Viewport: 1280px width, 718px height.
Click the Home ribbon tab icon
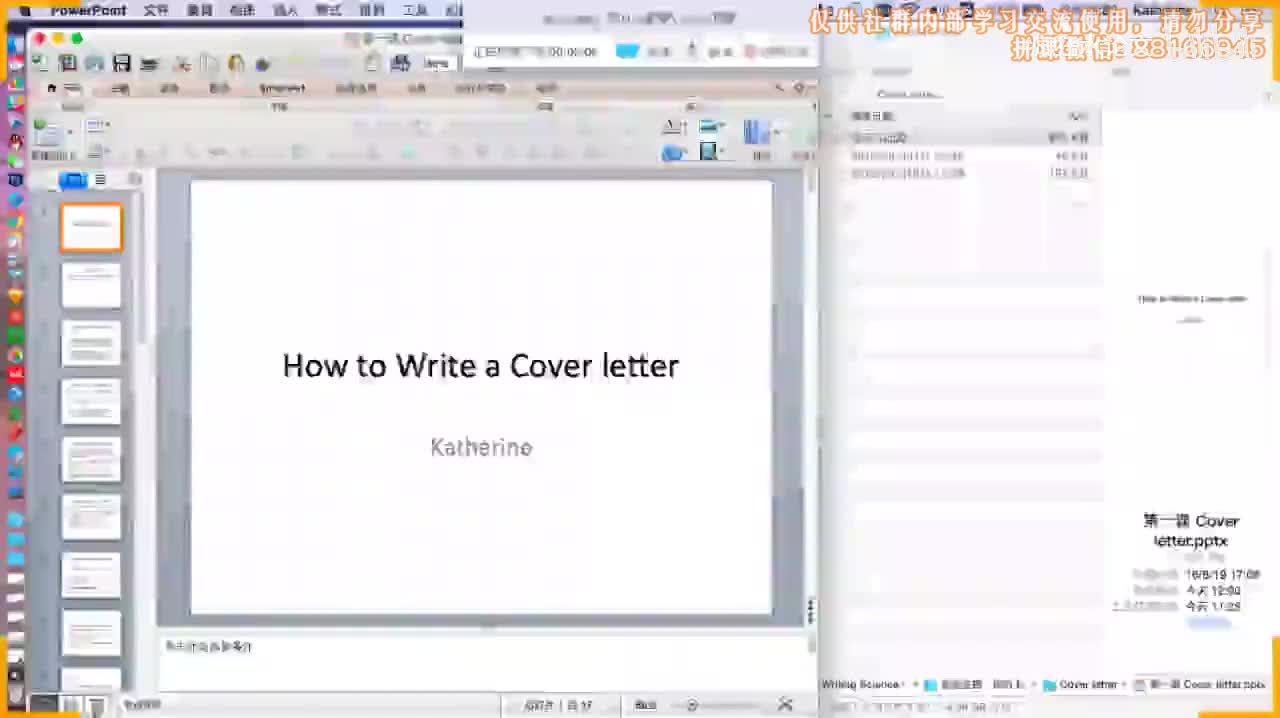pyautogui.click(x=52, y=88)
